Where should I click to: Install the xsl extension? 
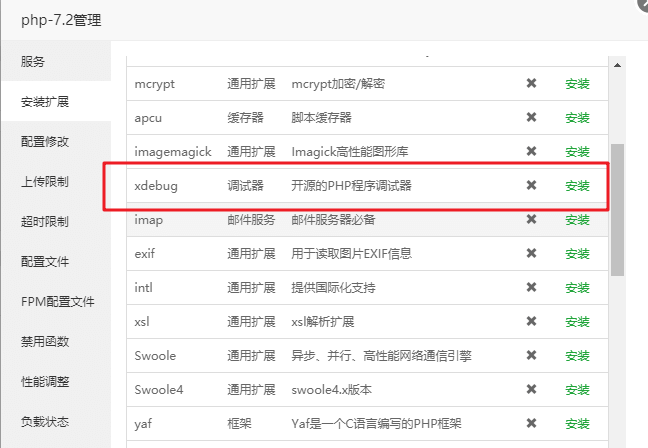point(577,322)
